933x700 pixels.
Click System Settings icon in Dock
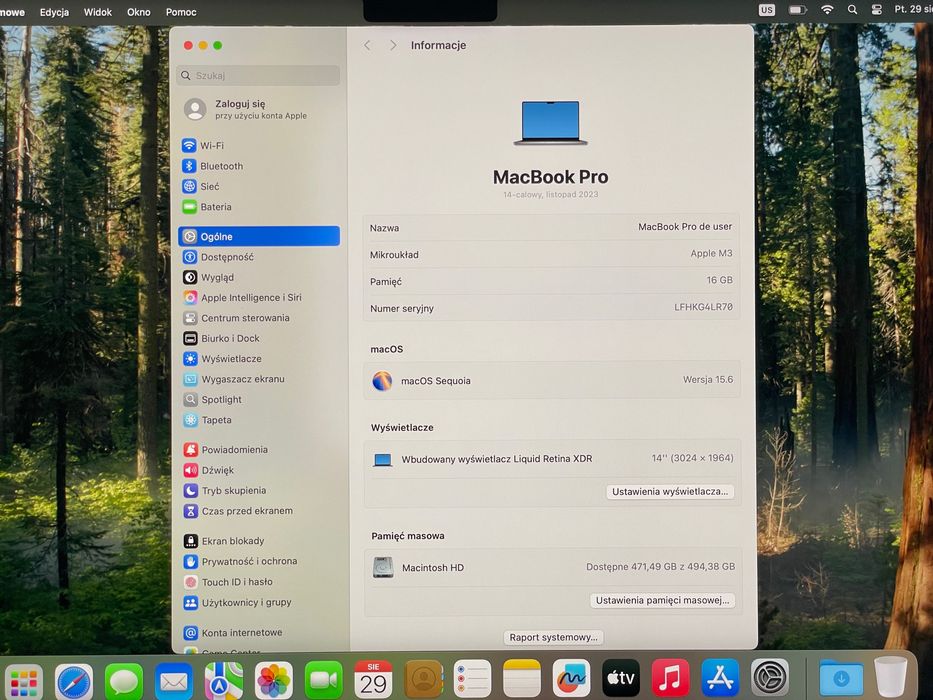click(770, 678)
